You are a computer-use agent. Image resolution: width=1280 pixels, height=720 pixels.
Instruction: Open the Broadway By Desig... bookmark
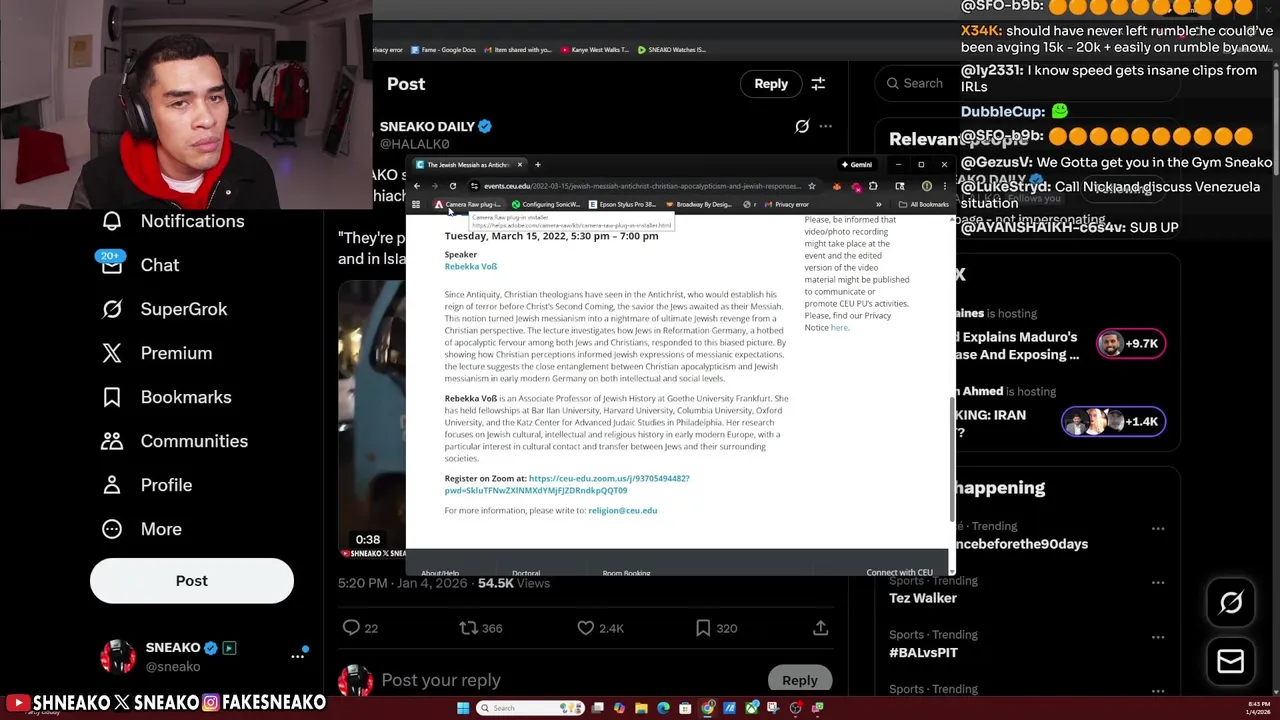(699, 204)
